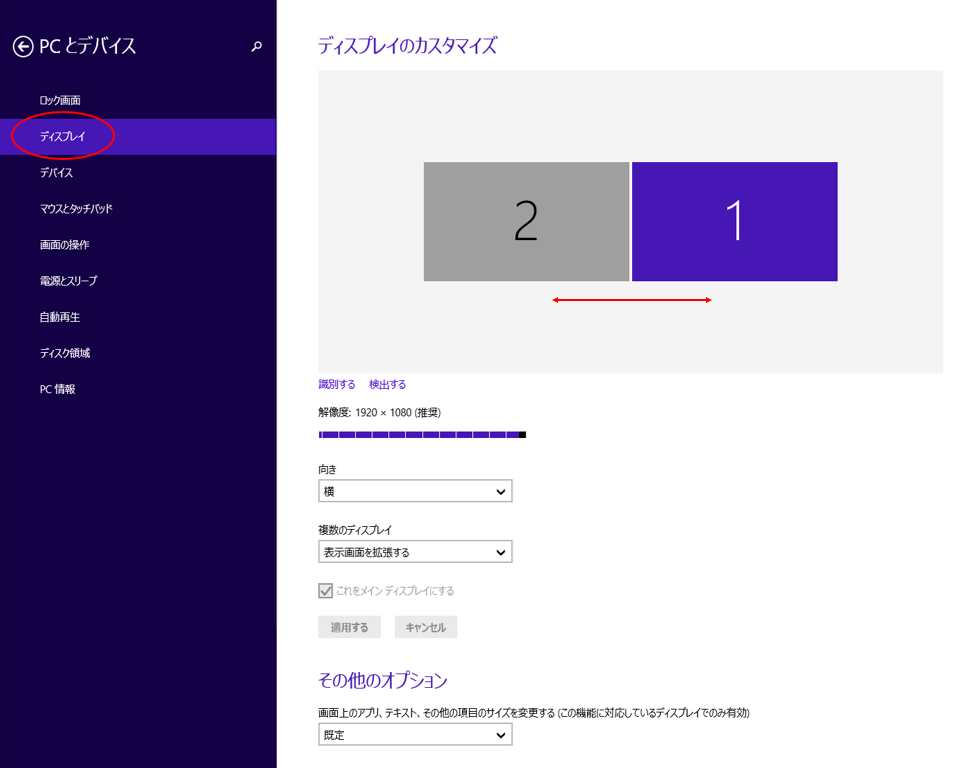This screenshot has width=958, height=768.
Task: Select display 1 monitor thumbnail
Action: click(x=734, y=221)
